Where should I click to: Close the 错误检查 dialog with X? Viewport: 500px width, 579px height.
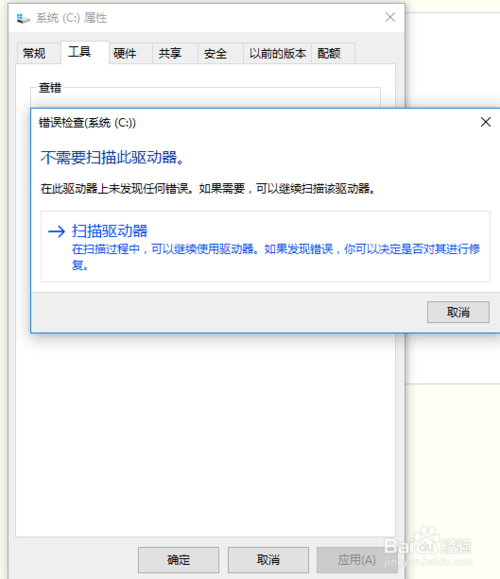(486, 122)
